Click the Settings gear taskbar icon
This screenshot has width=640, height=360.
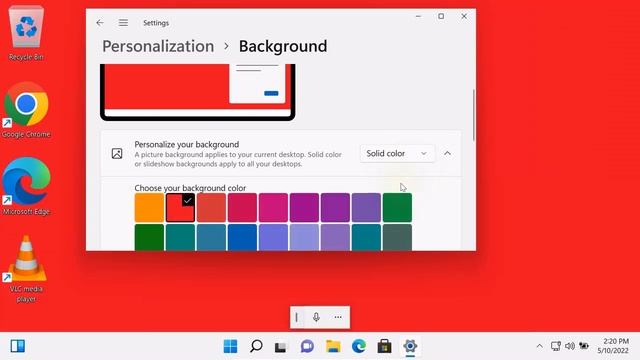tap(410, 346)
